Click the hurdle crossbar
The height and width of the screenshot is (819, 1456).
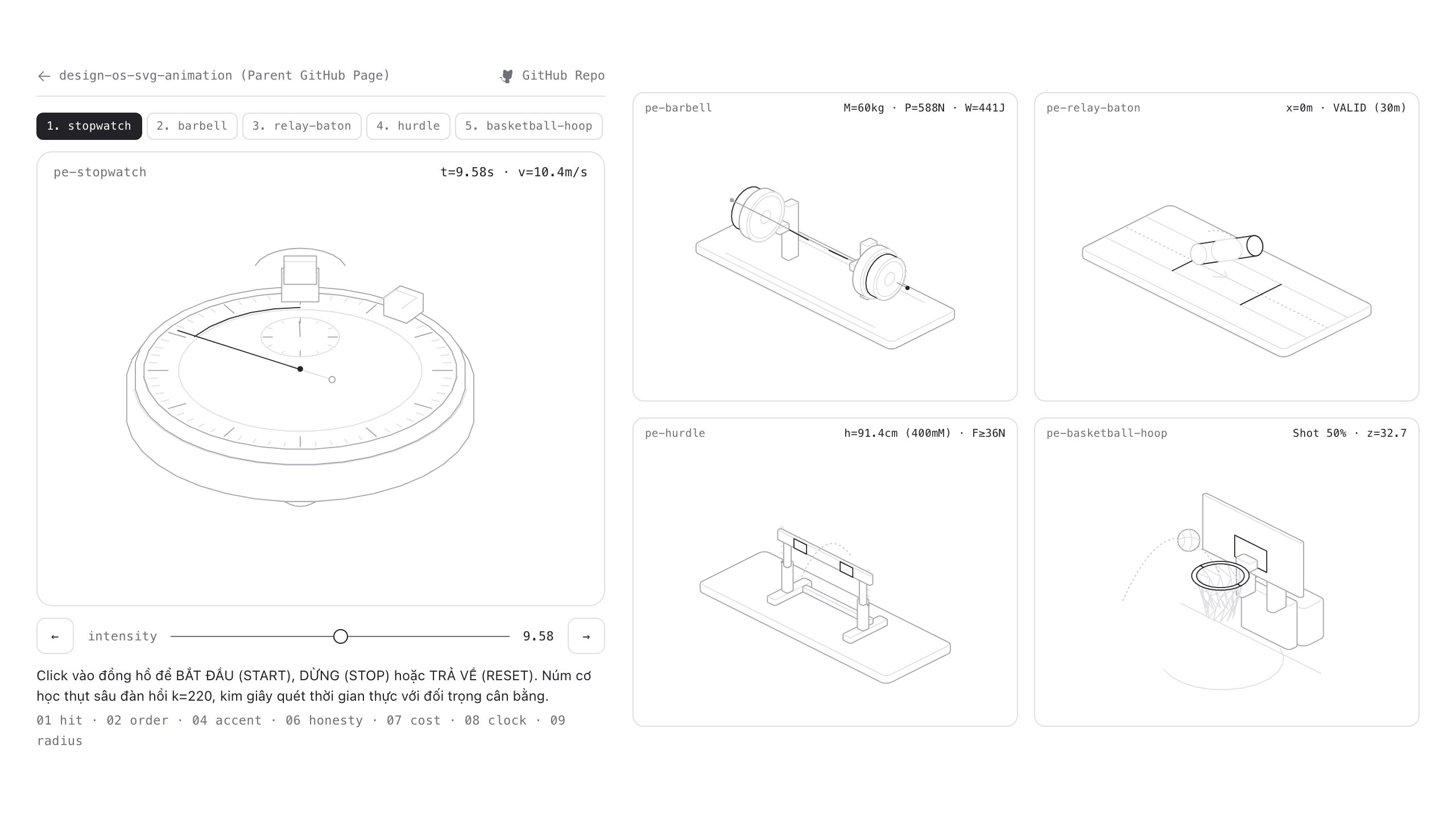point(825,557)
